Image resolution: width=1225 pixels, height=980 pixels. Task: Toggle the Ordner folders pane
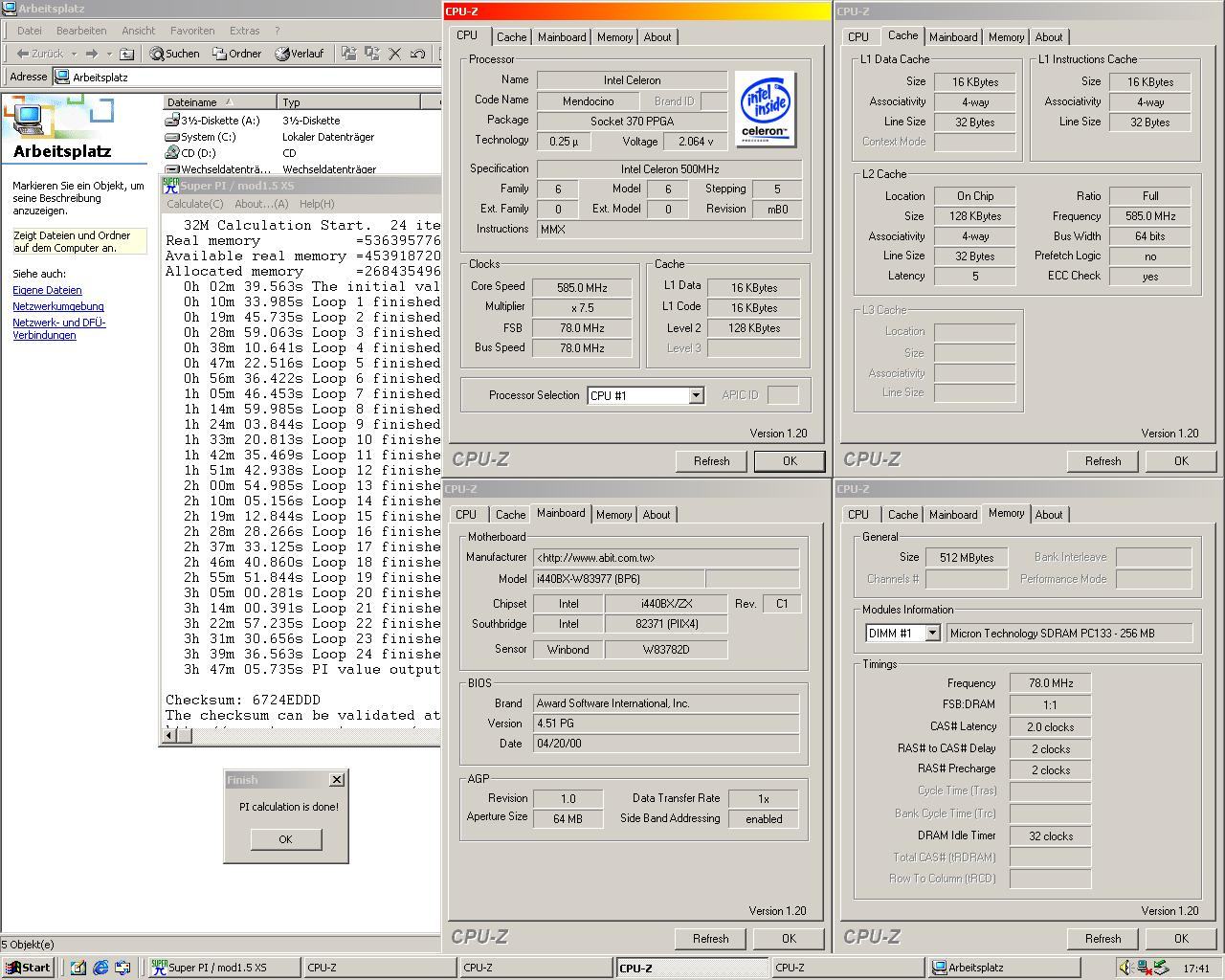(x=237, y=54)
